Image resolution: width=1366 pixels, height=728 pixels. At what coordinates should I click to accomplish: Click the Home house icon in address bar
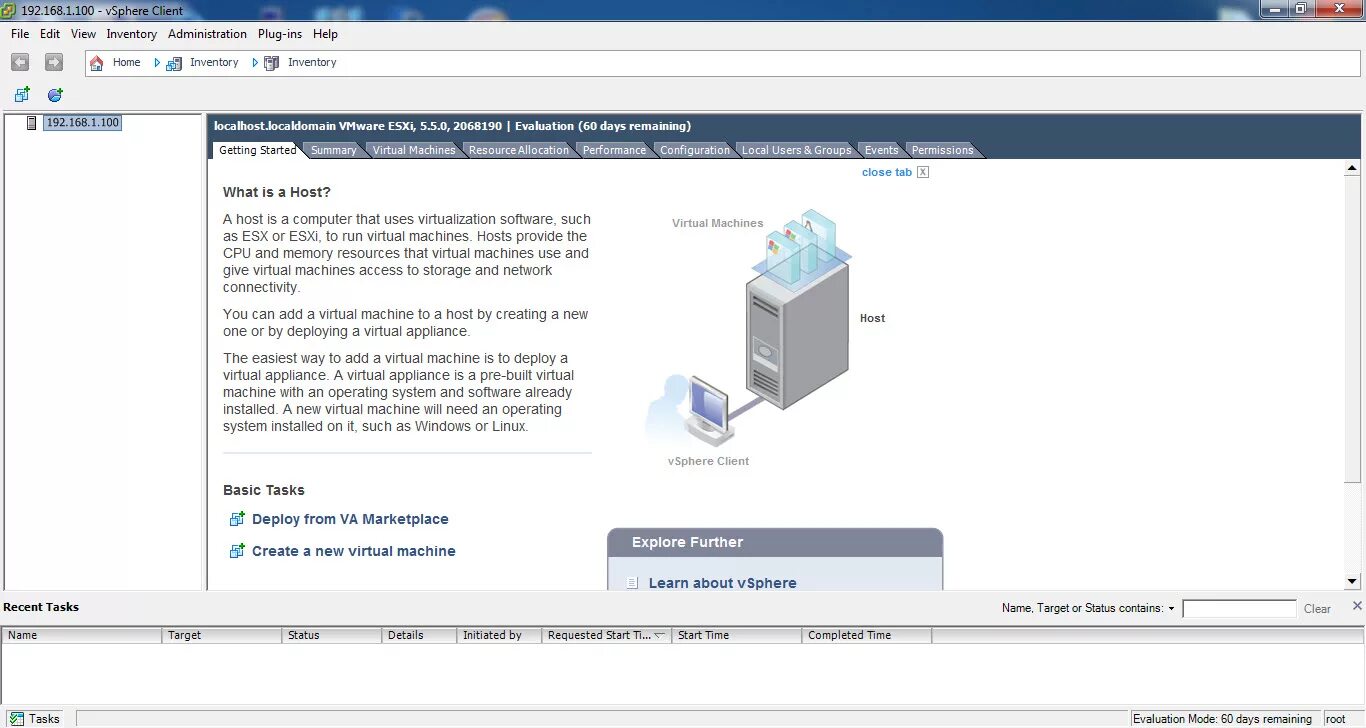[97, 62]
